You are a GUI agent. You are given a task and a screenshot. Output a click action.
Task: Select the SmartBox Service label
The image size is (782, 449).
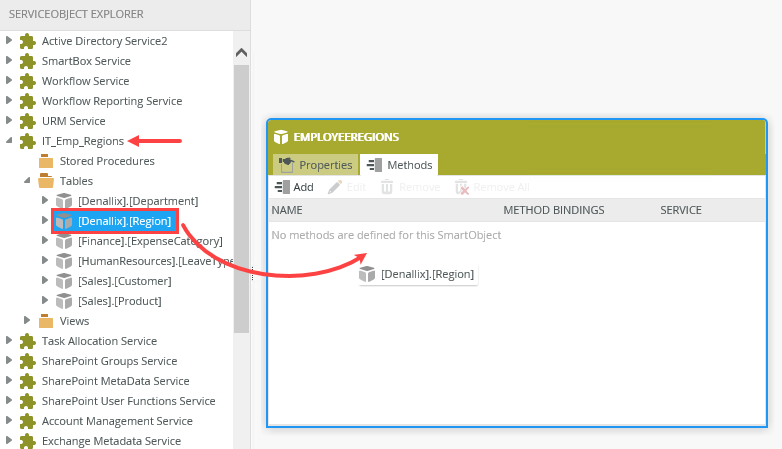pos(86,61)
